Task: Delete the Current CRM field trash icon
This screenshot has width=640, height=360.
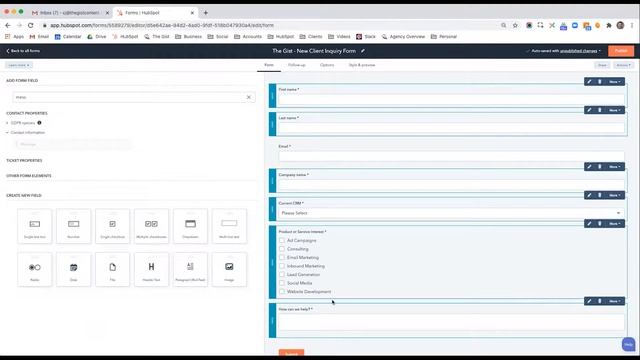Action: (x=600, y=195)
